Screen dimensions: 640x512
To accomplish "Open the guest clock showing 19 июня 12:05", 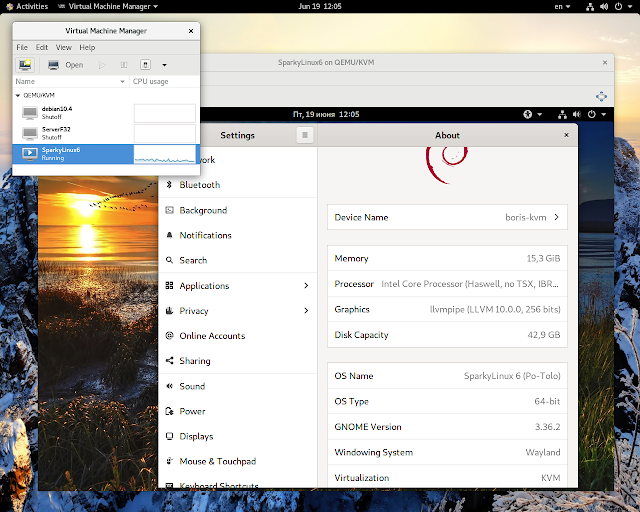I will click(x=326, y=114).
